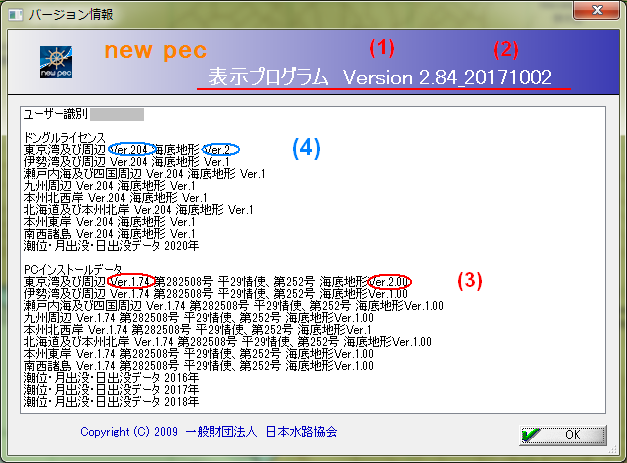Click the new pec ship wheel logo
The image size is (627, 463).
(56, 62)
